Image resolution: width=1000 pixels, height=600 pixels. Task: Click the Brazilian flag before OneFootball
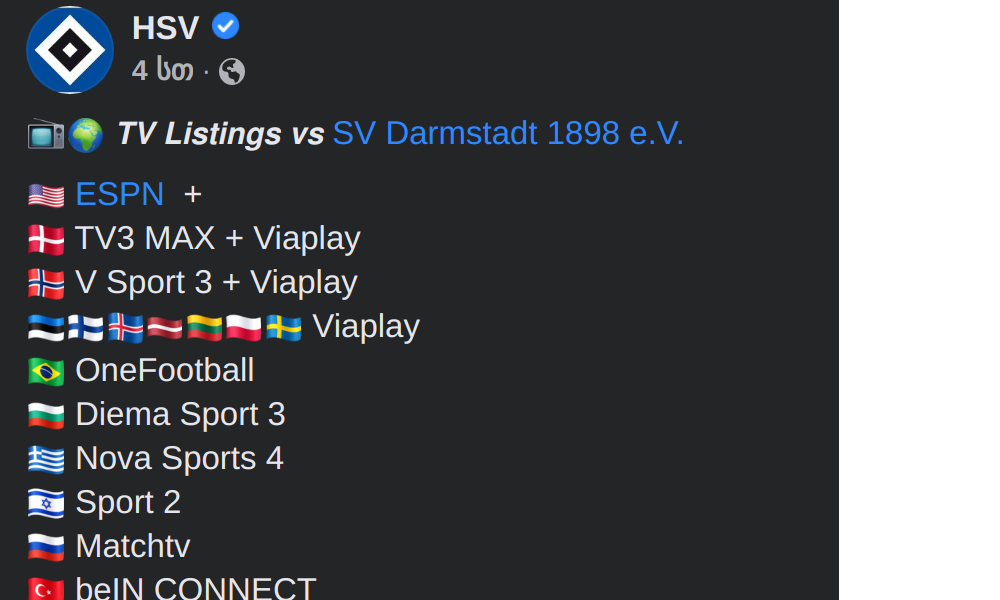point(46,371)
